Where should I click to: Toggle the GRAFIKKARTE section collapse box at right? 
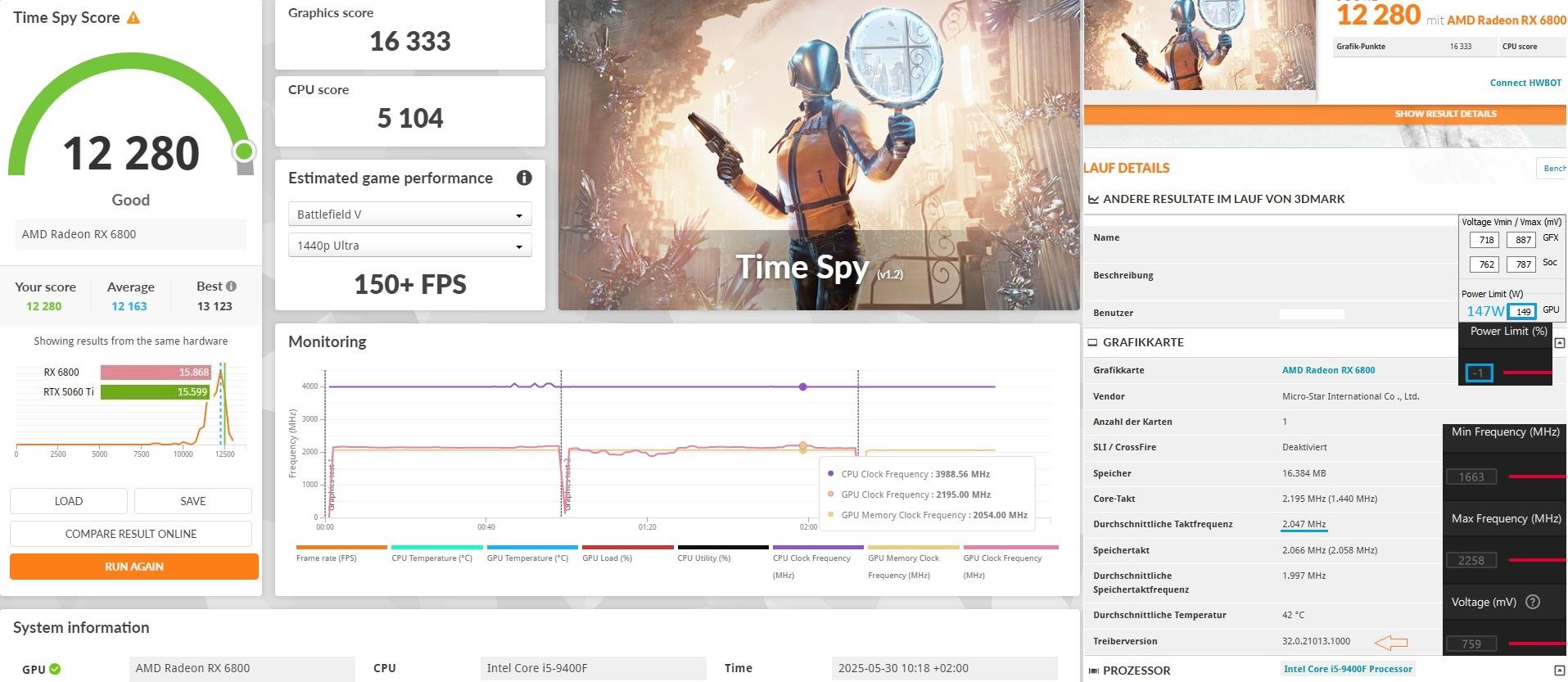click(x=1559, y=343)
